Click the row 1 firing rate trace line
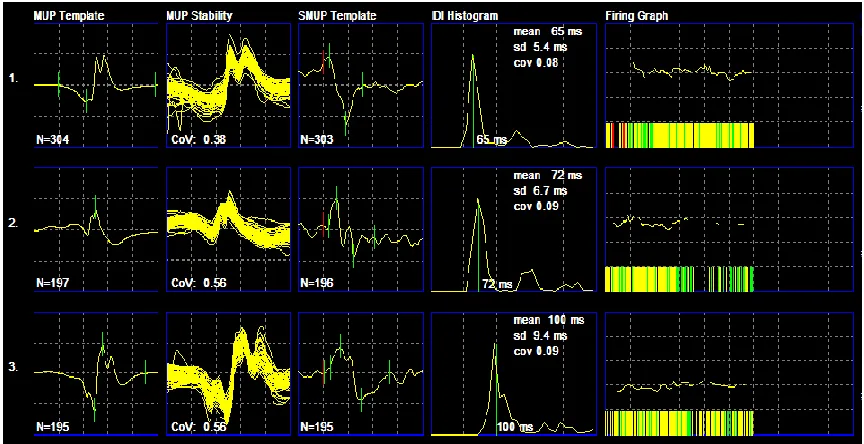The height and width of the screenshot is (444, 864). click(692, 71)
